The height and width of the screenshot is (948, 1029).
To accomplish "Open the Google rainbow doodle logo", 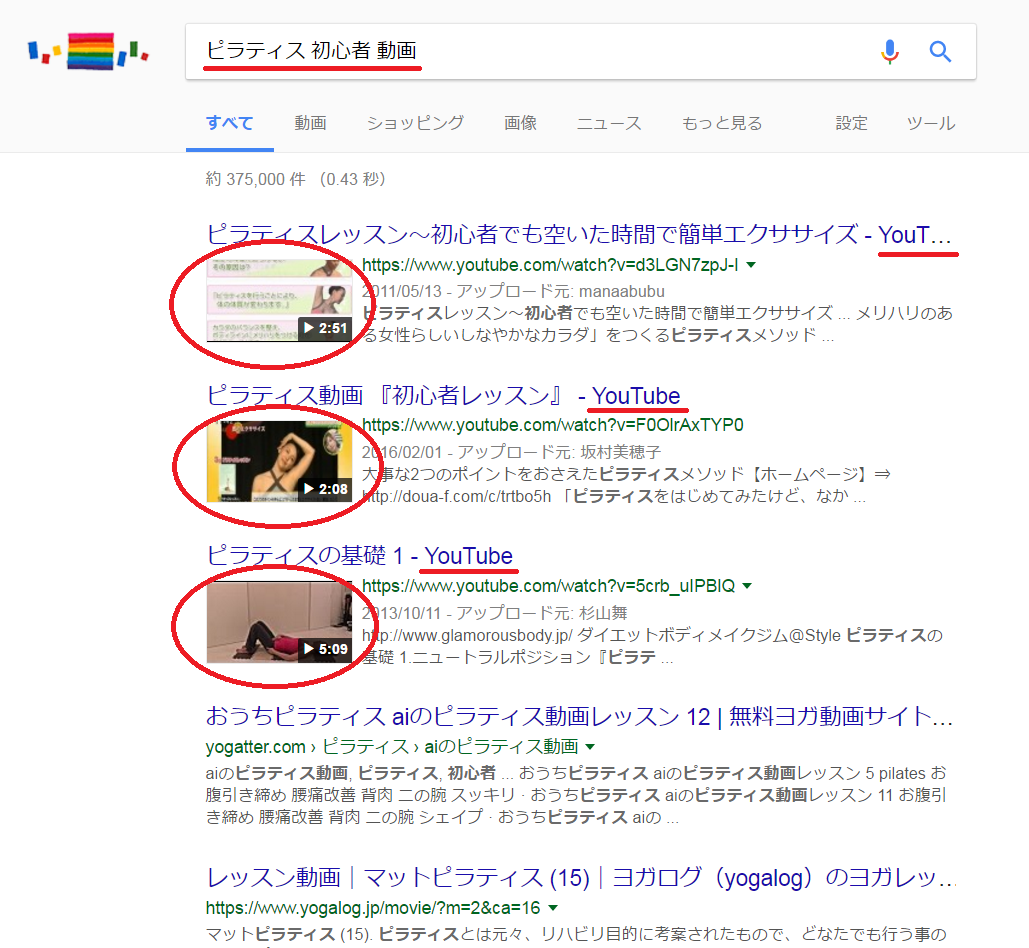I will coord(89,51).
